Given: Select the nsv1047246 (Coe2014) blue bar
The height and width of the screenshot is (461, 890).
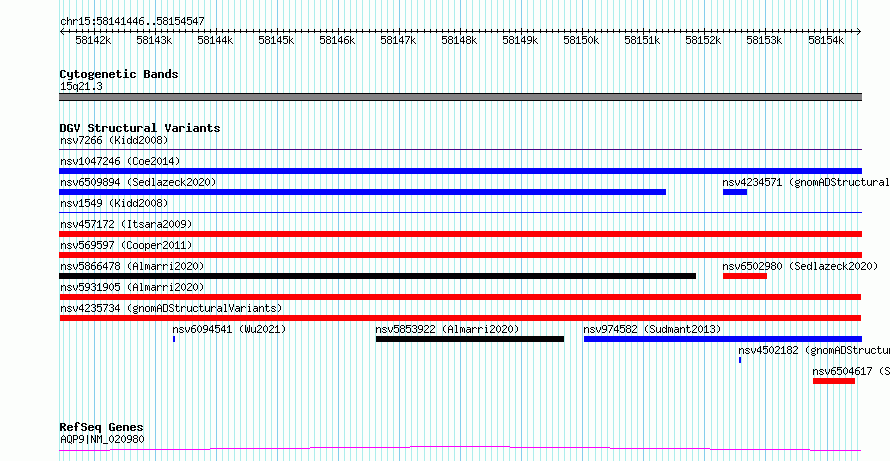Looking at the screenshot, I should point(460,171).
